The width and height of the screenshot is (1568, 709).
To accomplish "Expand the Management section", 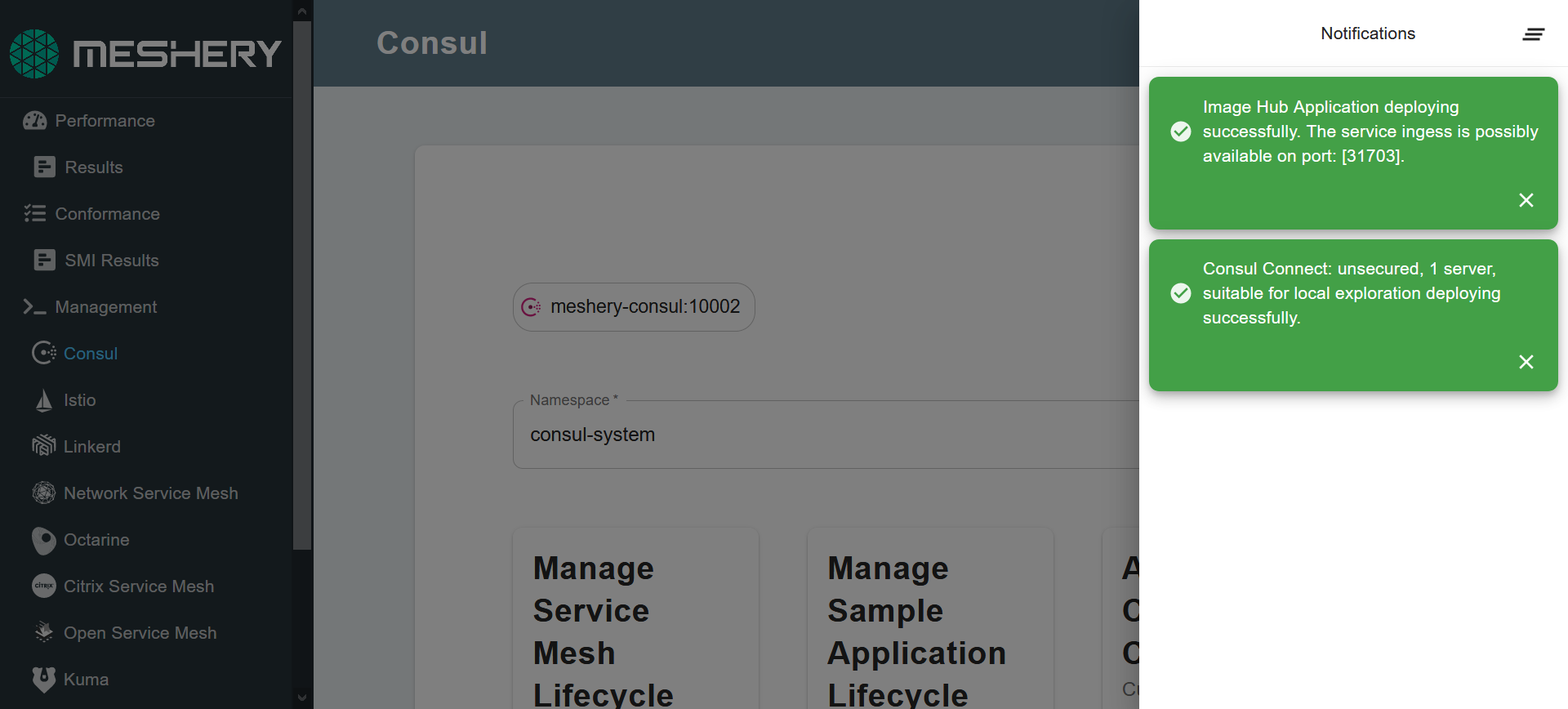I will coord(105,307).
